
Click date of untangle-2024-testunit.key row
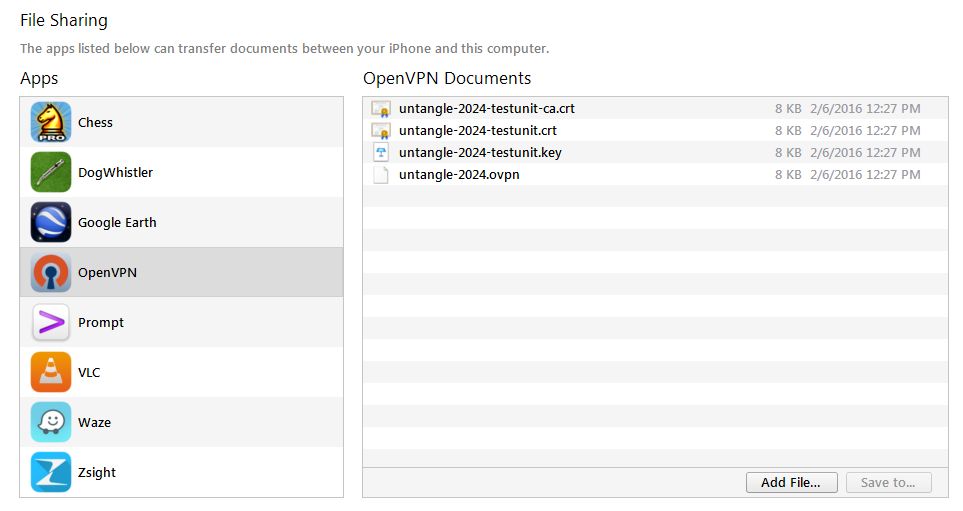(x=865, y=153)
